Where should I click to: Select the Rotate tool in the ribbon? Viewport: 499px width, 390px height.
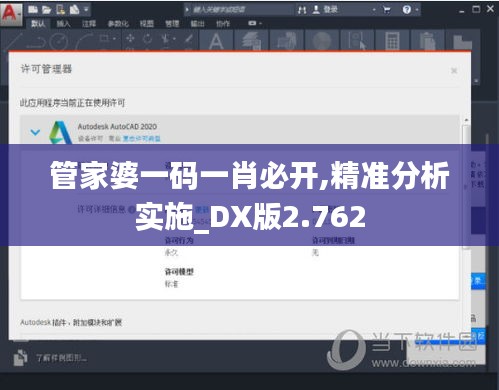click(147, 38)
